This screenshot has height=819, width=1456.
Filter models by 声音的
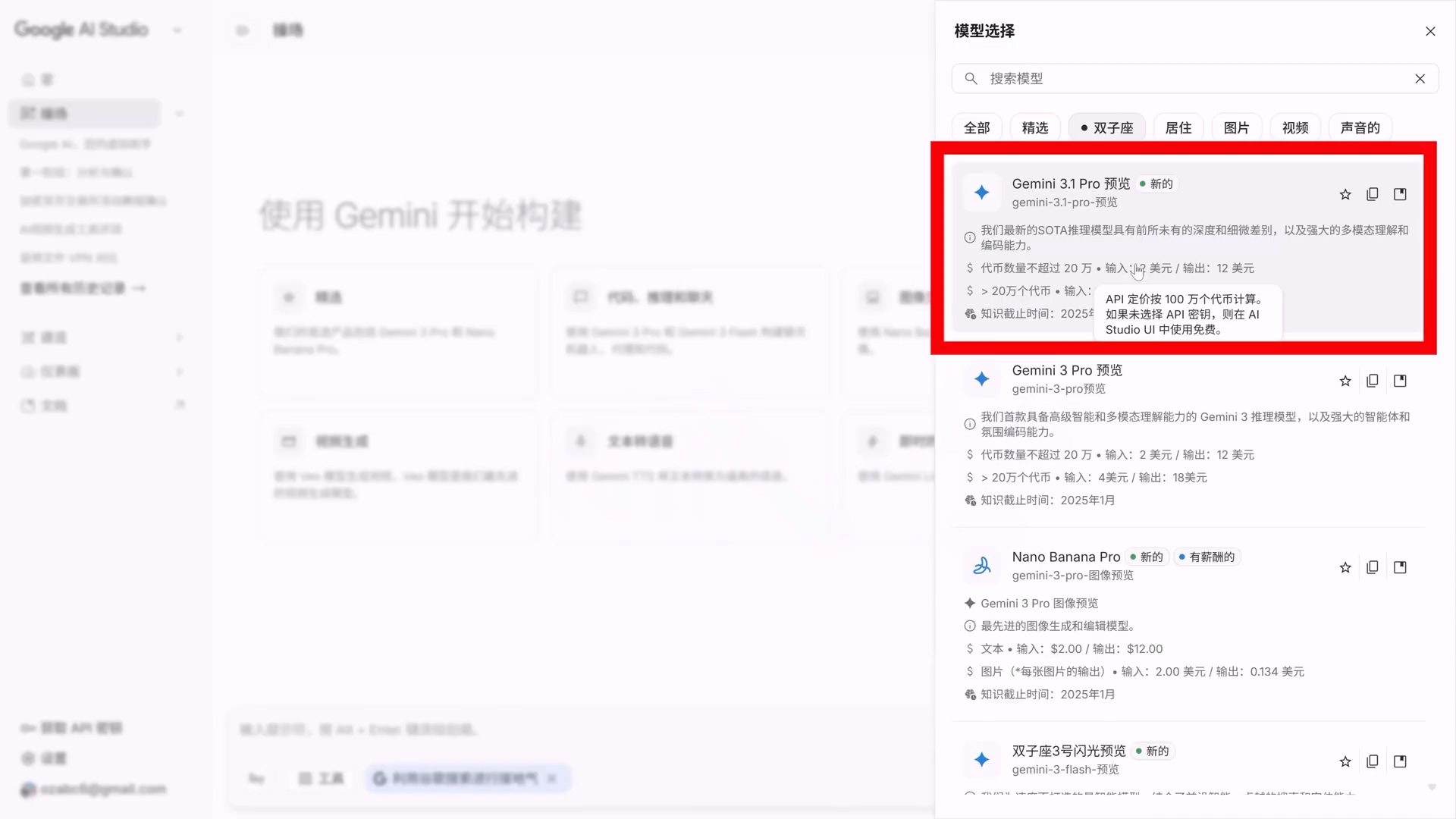(x=1360, y=128)
